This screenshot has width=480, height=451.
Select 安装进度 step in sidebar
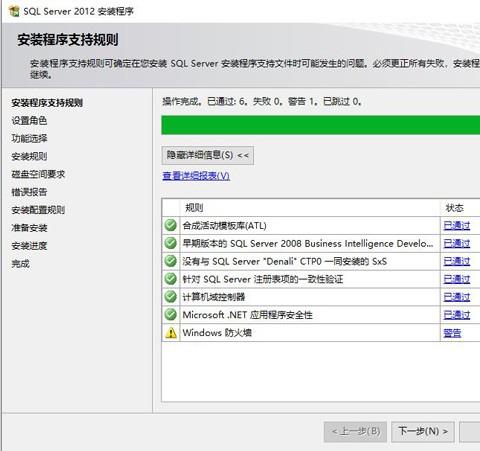click(x=29, y=246)
